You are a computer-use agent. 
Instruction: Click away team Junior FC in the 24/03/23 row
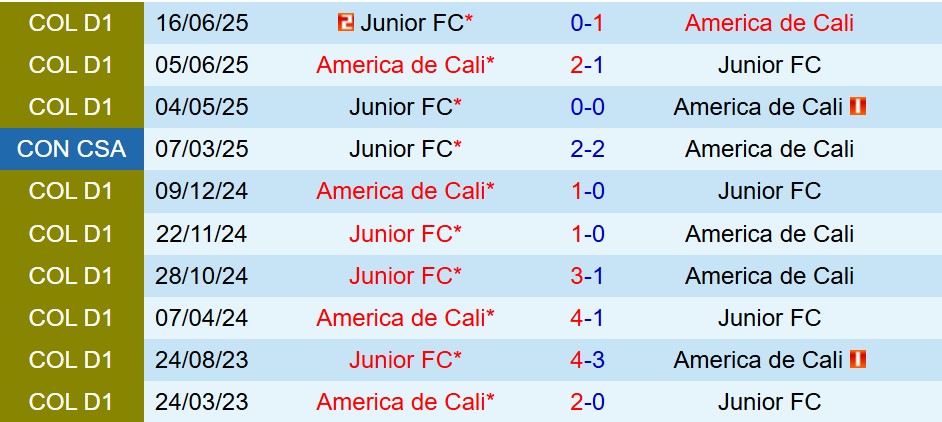pos(769,402)
